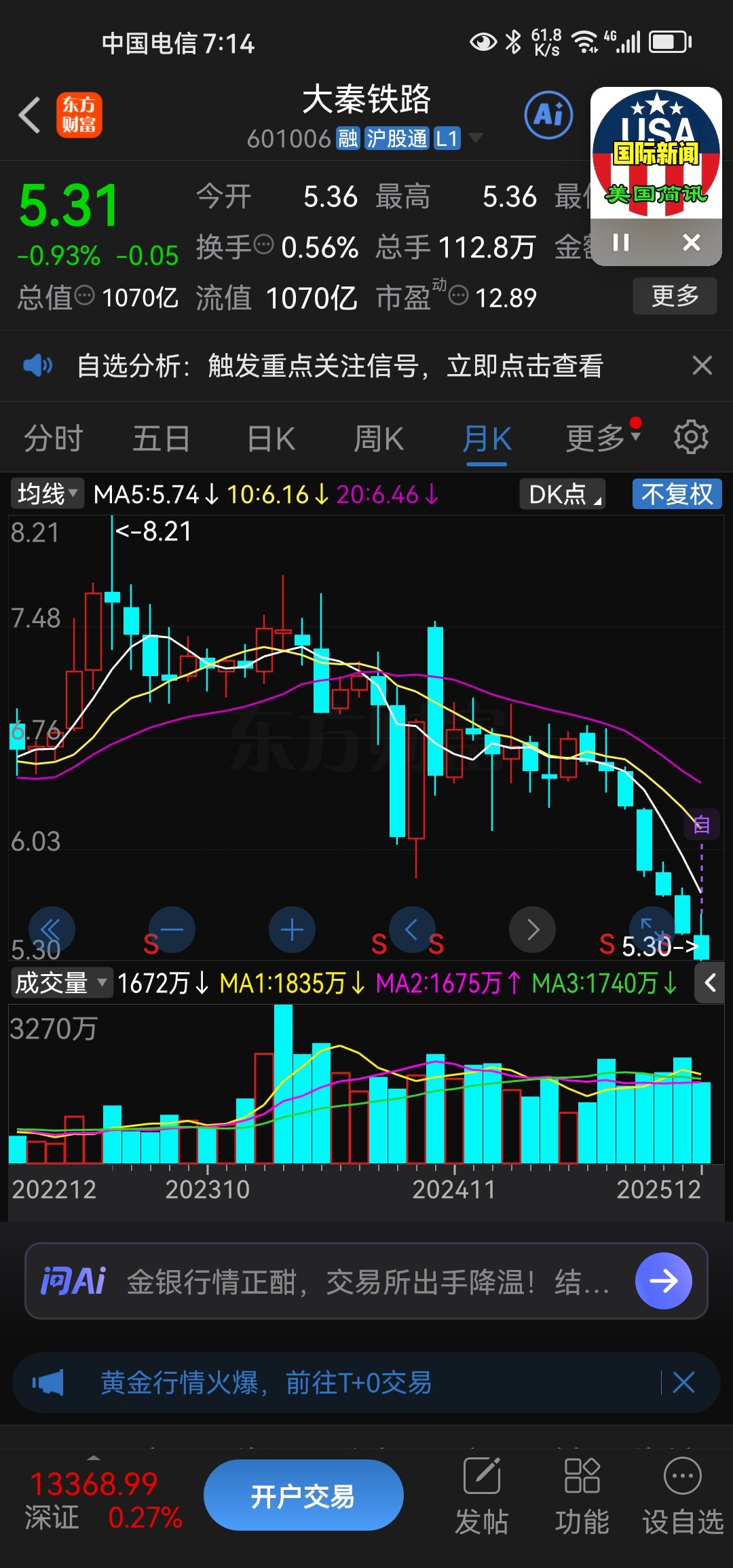Collapse the volume panel side arrow
733x1568 pixels.
point(709,983)
